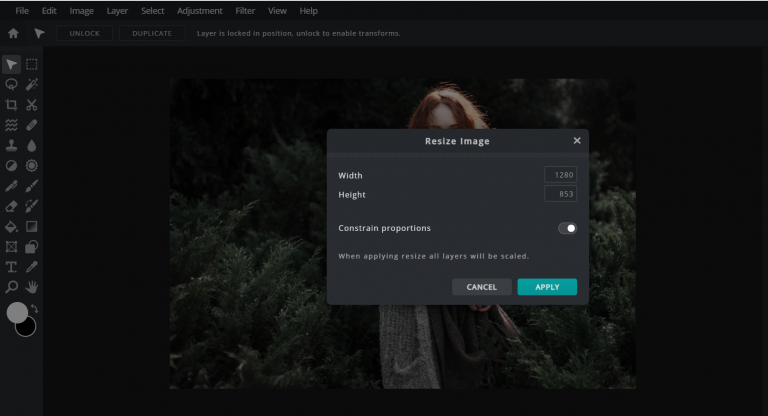Open the Image menu

tap(81, 11)
